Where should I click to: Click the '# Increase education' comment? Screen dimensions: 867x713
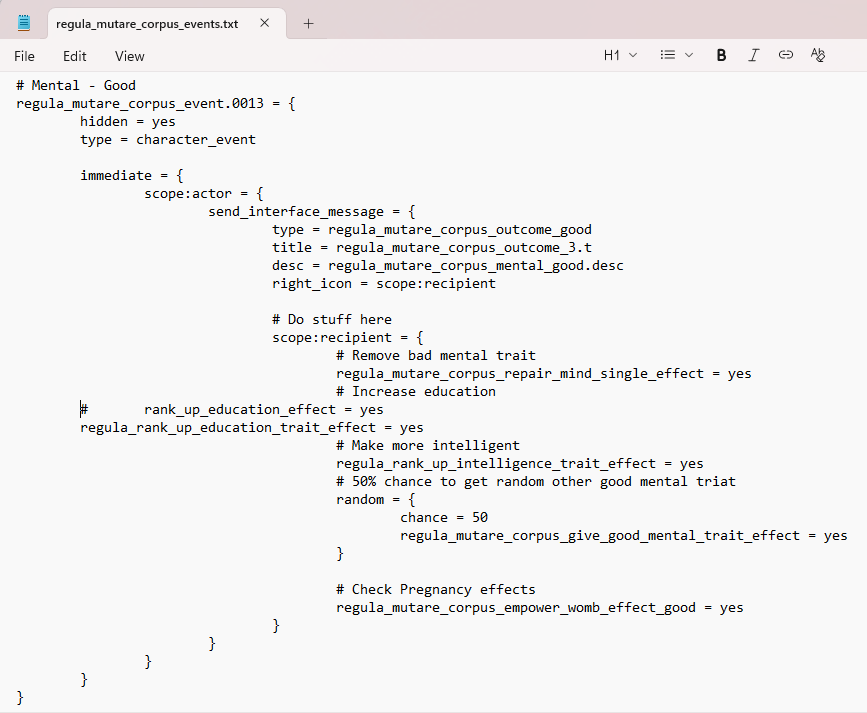click(416, 391)
